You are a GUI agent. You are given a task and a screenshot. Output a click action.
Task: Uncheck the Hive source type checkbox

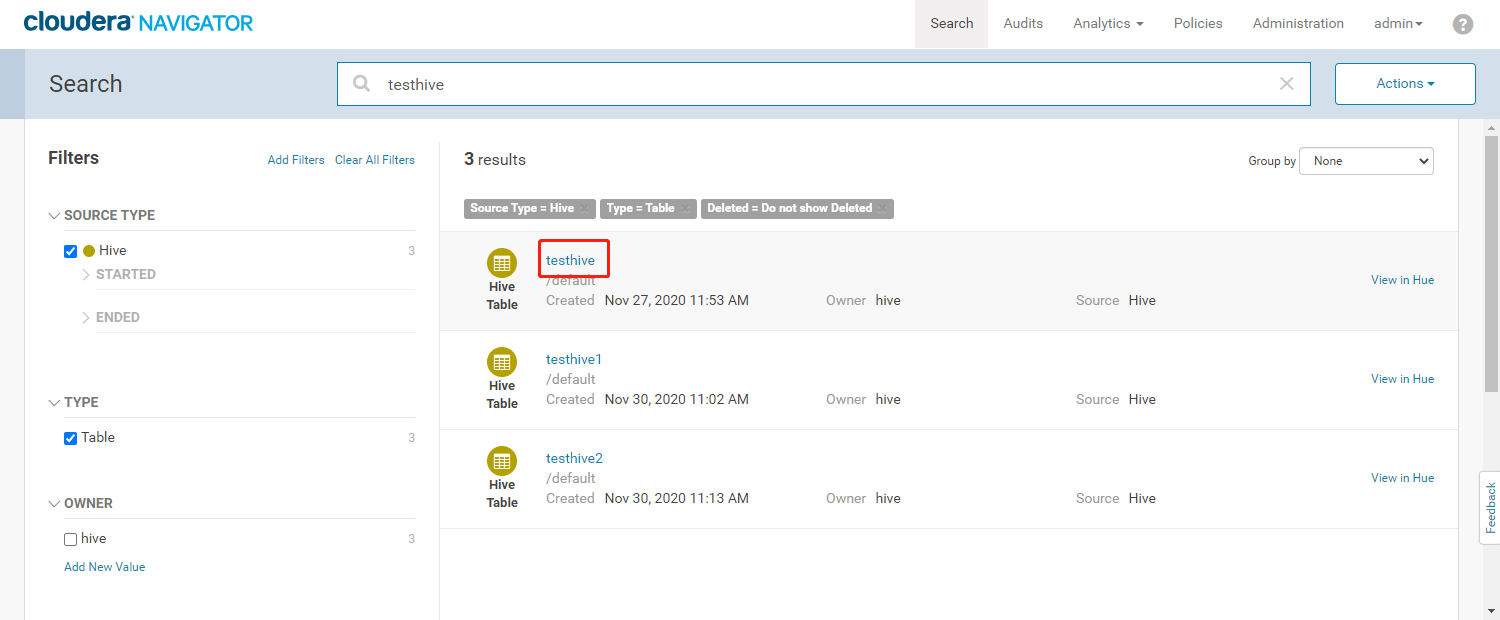pos(70,251)
